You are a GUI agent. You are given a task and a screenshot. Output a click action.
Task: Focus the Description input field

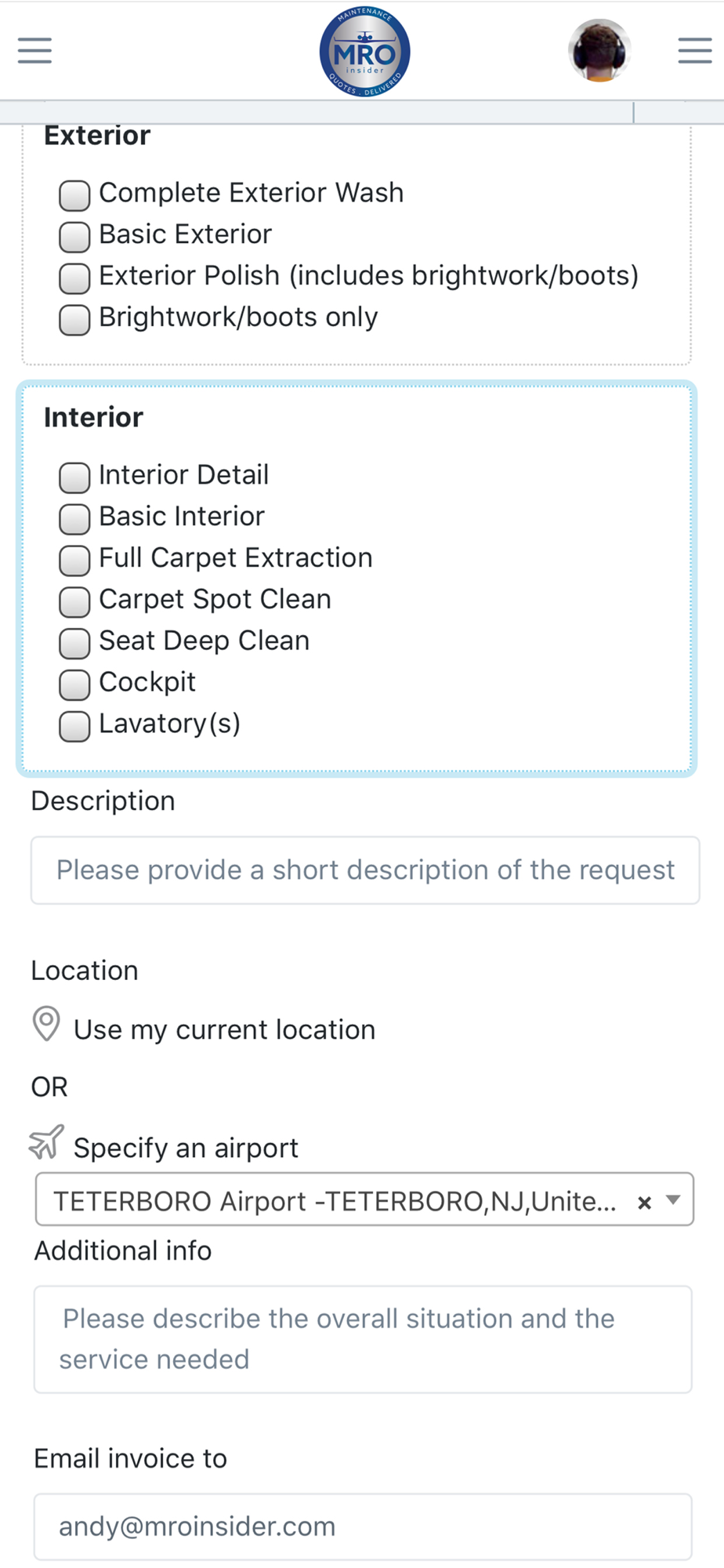pos(365,870)
